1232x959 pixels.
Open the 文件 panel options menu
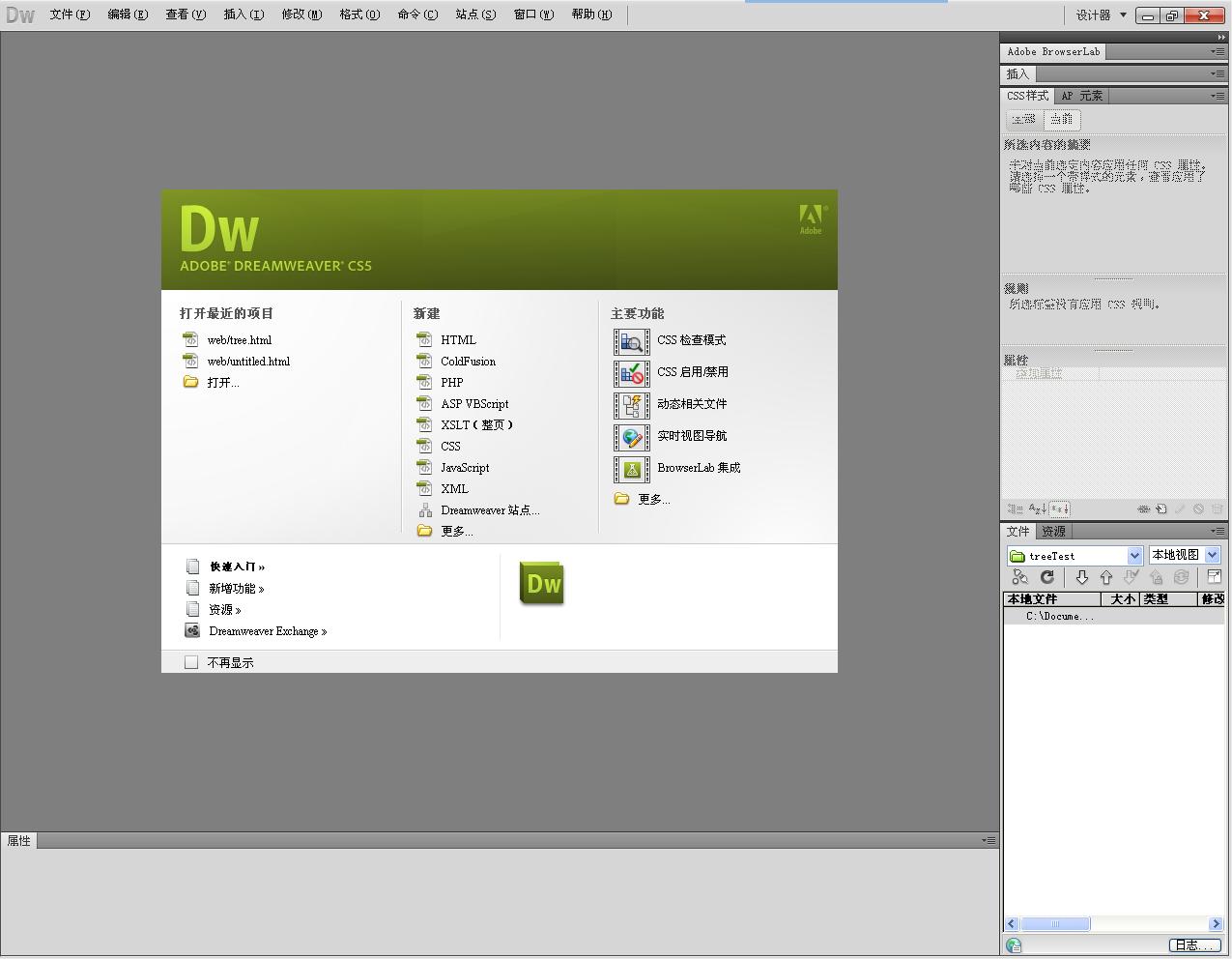click(x=1218, y=532)
